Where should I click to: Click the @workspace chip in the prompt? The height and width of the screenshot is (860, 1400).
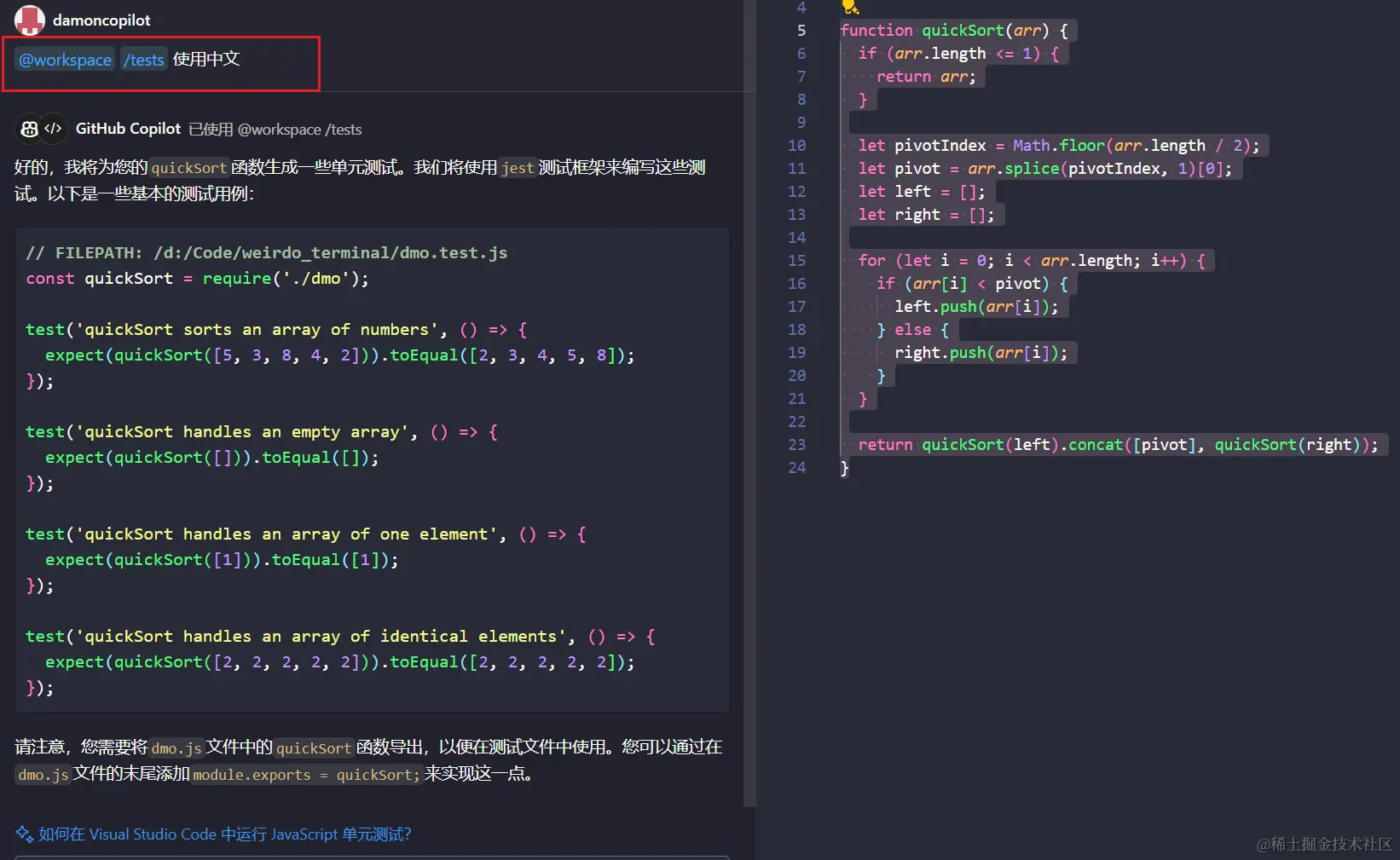(x=63, y=60)
